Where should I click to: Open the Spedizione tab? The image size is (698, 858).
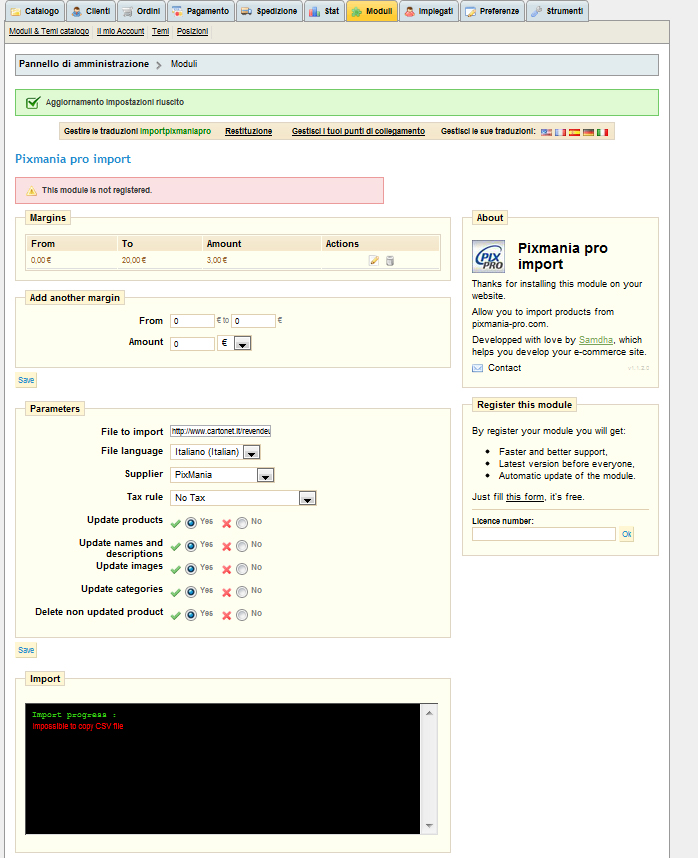point(270,11)
